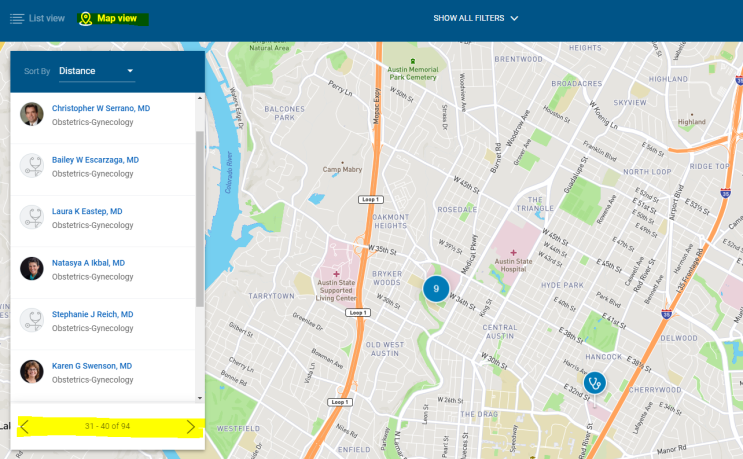Click the stethoscope map marker near Hancock
Viewport: 743px width, 459px height.
coord(595,382)
